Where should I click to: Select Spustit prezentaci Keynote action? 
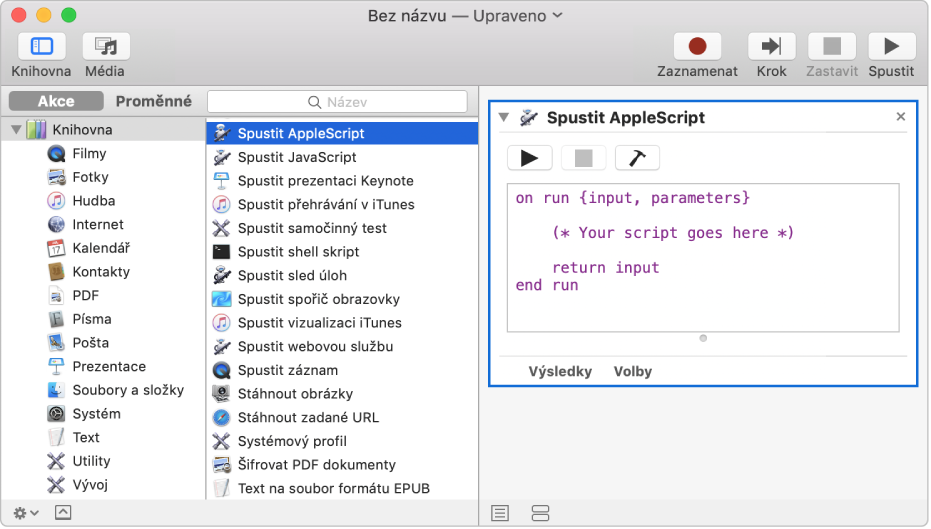pos(342,181)
